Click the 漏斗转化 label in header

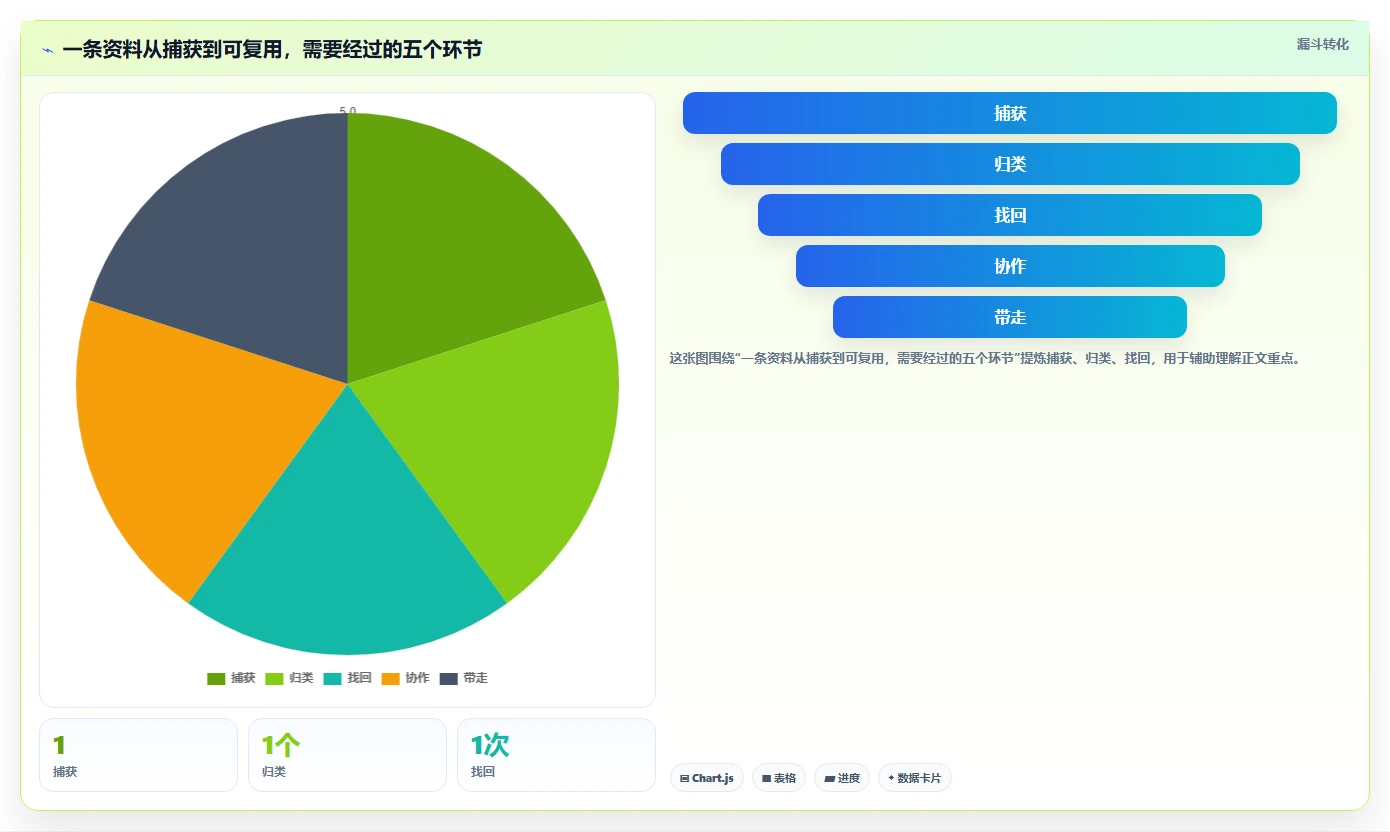1323,45
